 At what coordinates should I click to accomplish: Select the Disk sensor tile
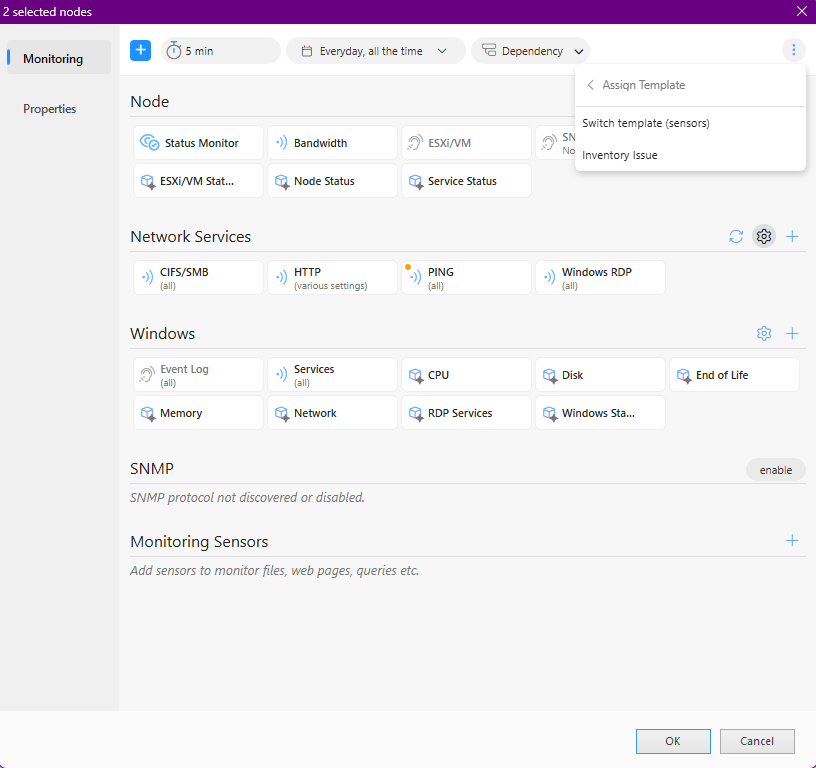coord(600,375)
